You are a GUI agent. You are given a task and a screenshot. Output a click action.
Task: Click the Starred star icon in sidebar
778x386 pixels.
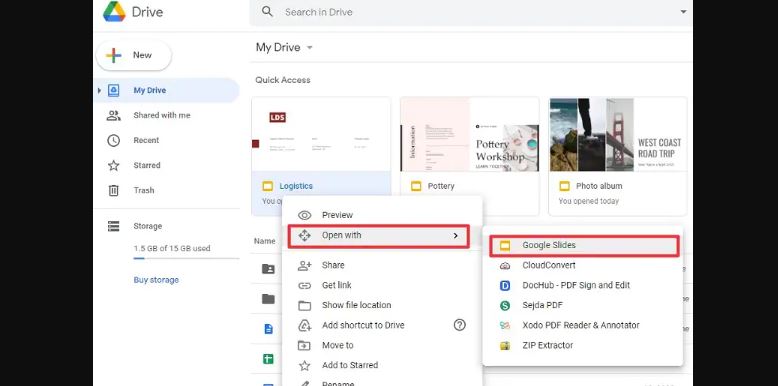tap(114, 165)
